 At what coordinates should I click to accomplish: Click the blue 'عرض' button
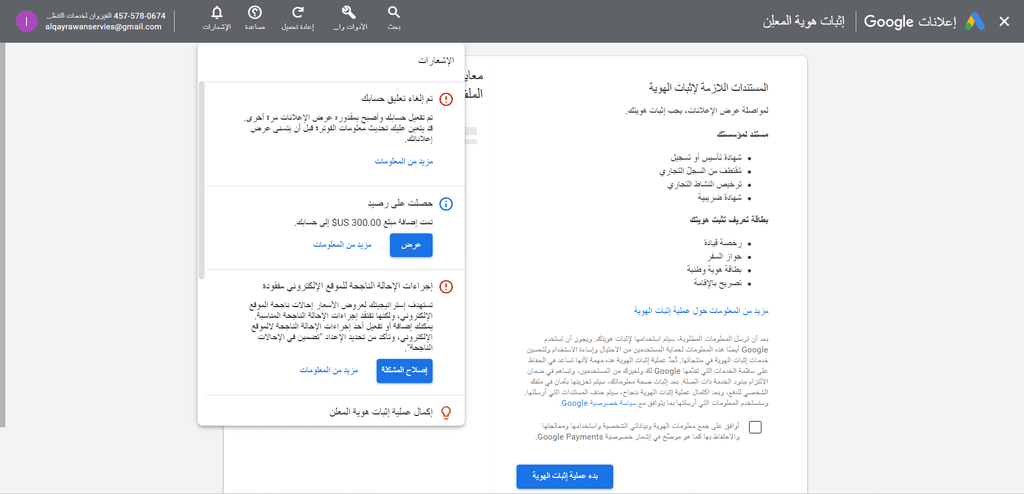click(411, 244)
